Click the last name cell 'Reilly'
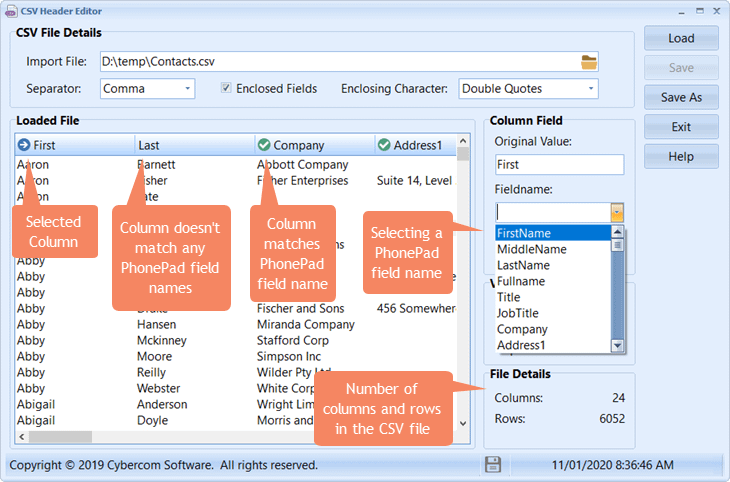The image size is (730, 482). click(x=151, y=372)
